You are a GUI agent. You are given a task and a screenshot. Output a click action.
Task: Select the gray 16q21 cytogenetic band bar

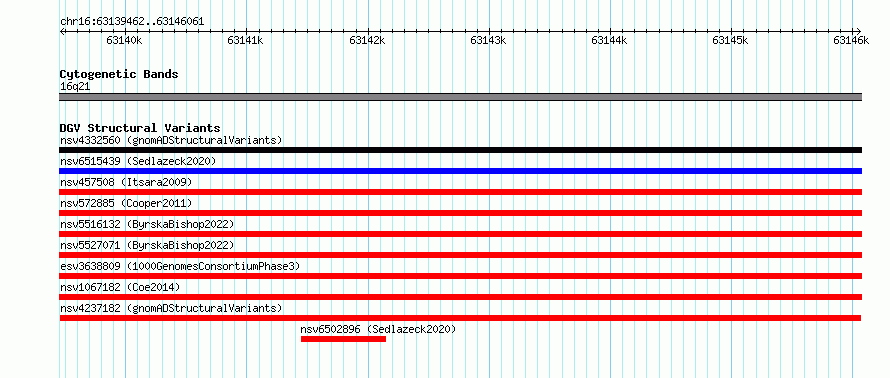point(460,97)
